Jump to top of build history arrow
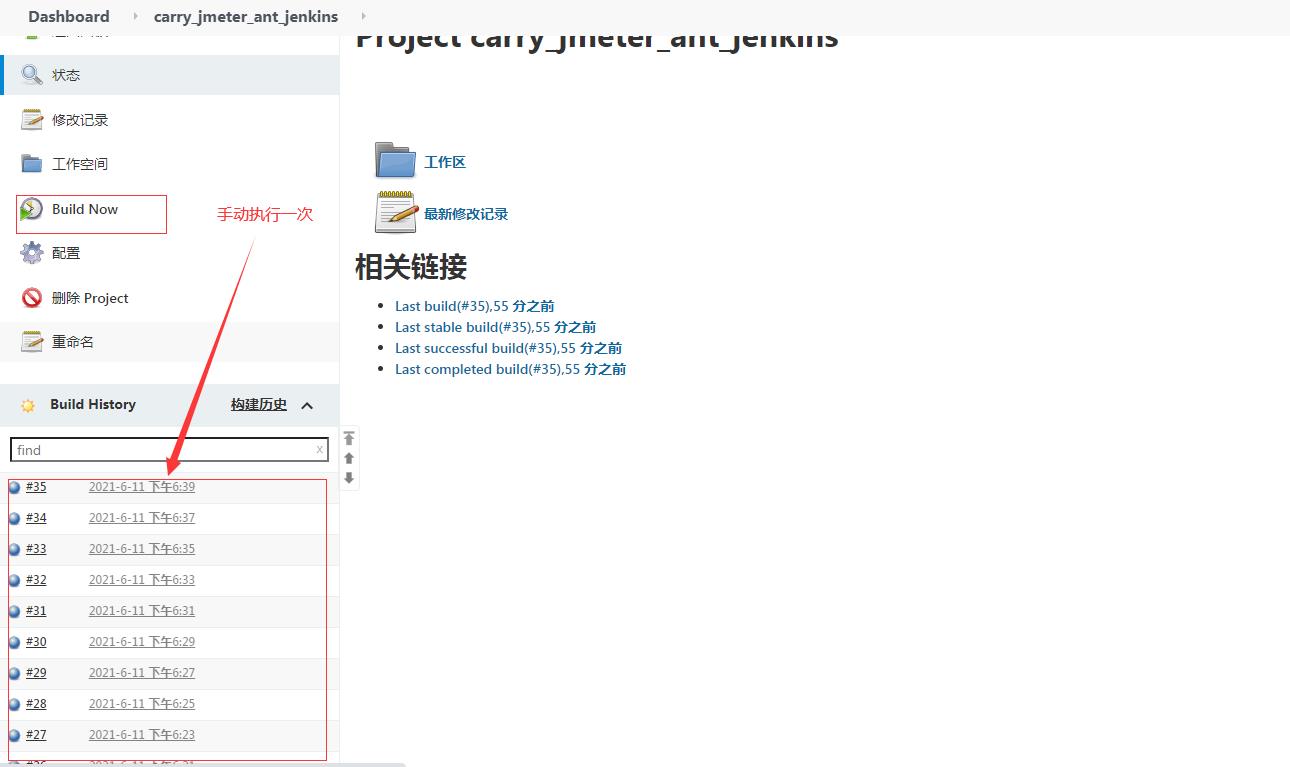The width and height of the screenshot is (1290, 767). (349, 438)
